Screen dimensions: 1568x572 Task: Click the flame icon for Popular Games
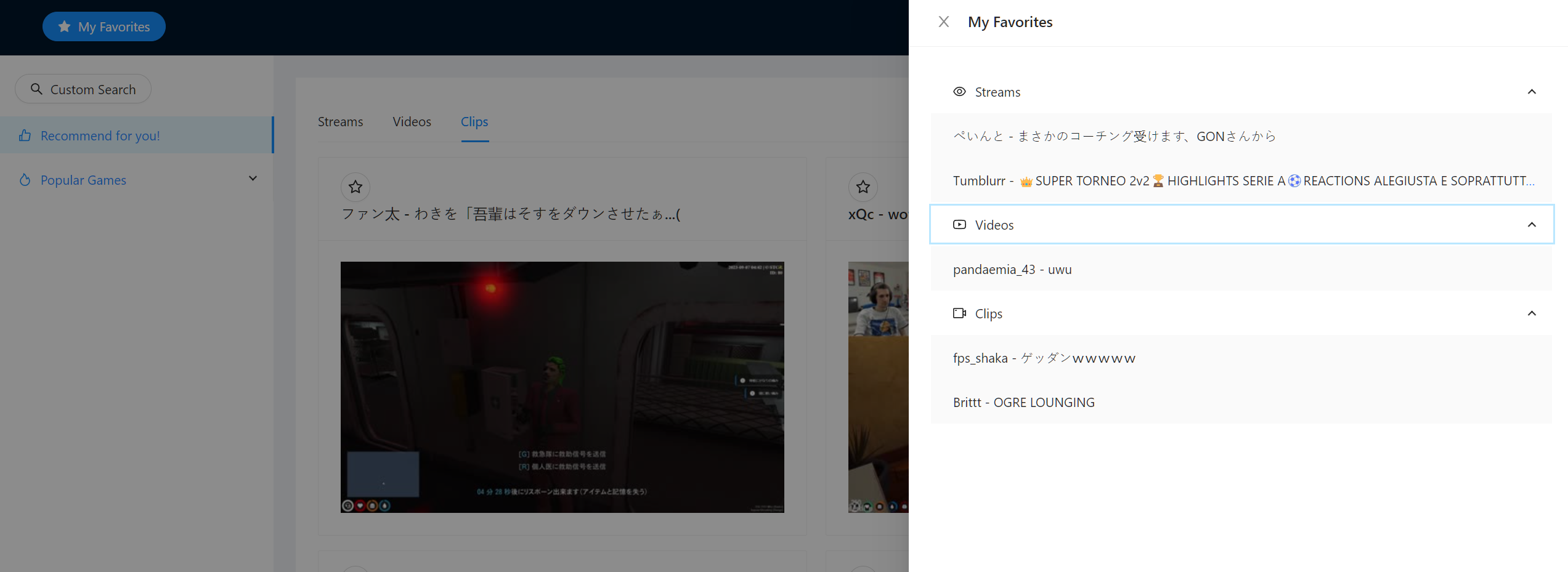[25, 180]
